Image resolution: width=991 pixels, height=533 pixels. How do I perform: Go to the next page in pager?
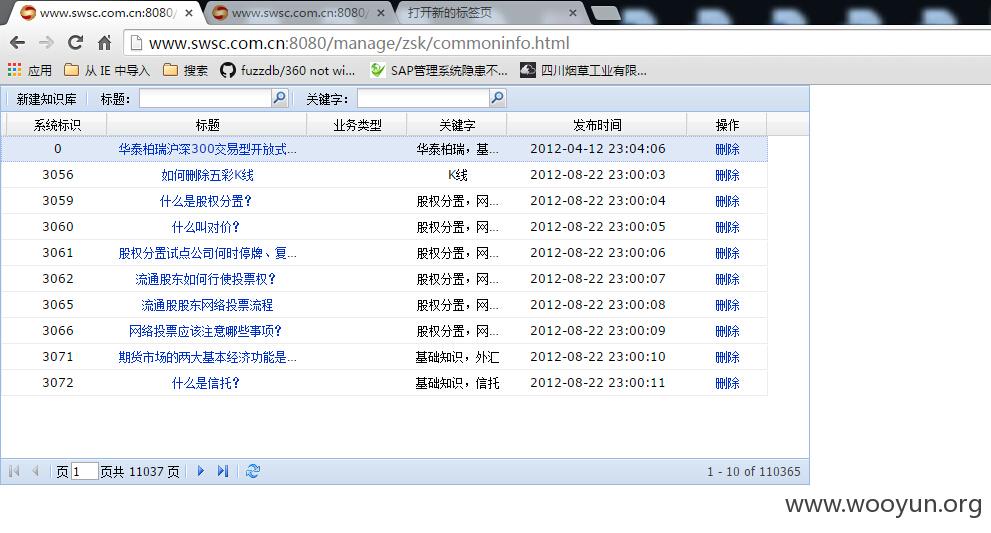tap(201, 471)
